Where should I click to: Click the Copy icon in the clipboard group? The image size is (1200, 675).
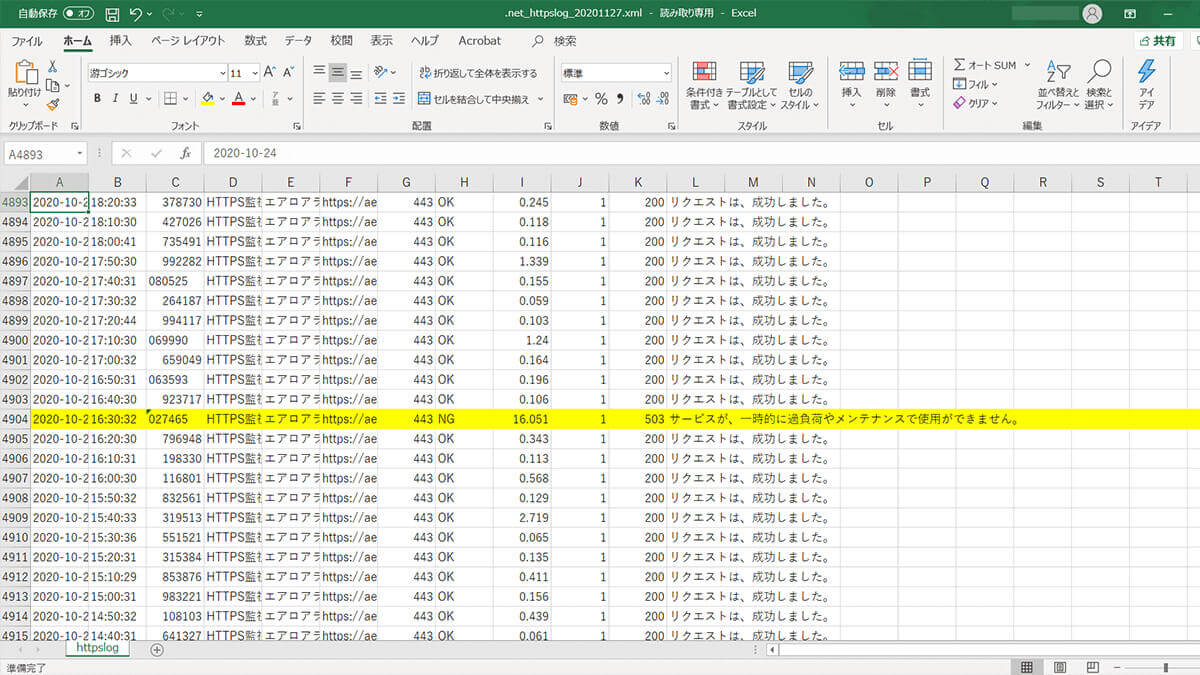point(52,85)
